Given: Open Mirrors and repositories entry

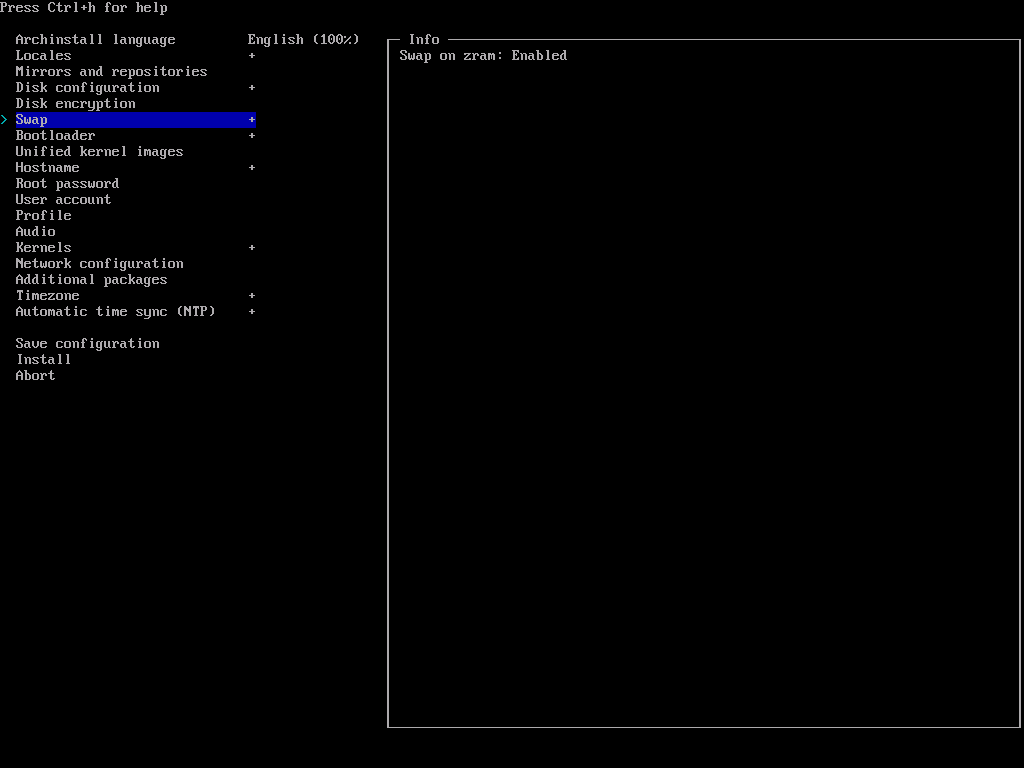Looking at the screenshot, I should tap(111, 72).
